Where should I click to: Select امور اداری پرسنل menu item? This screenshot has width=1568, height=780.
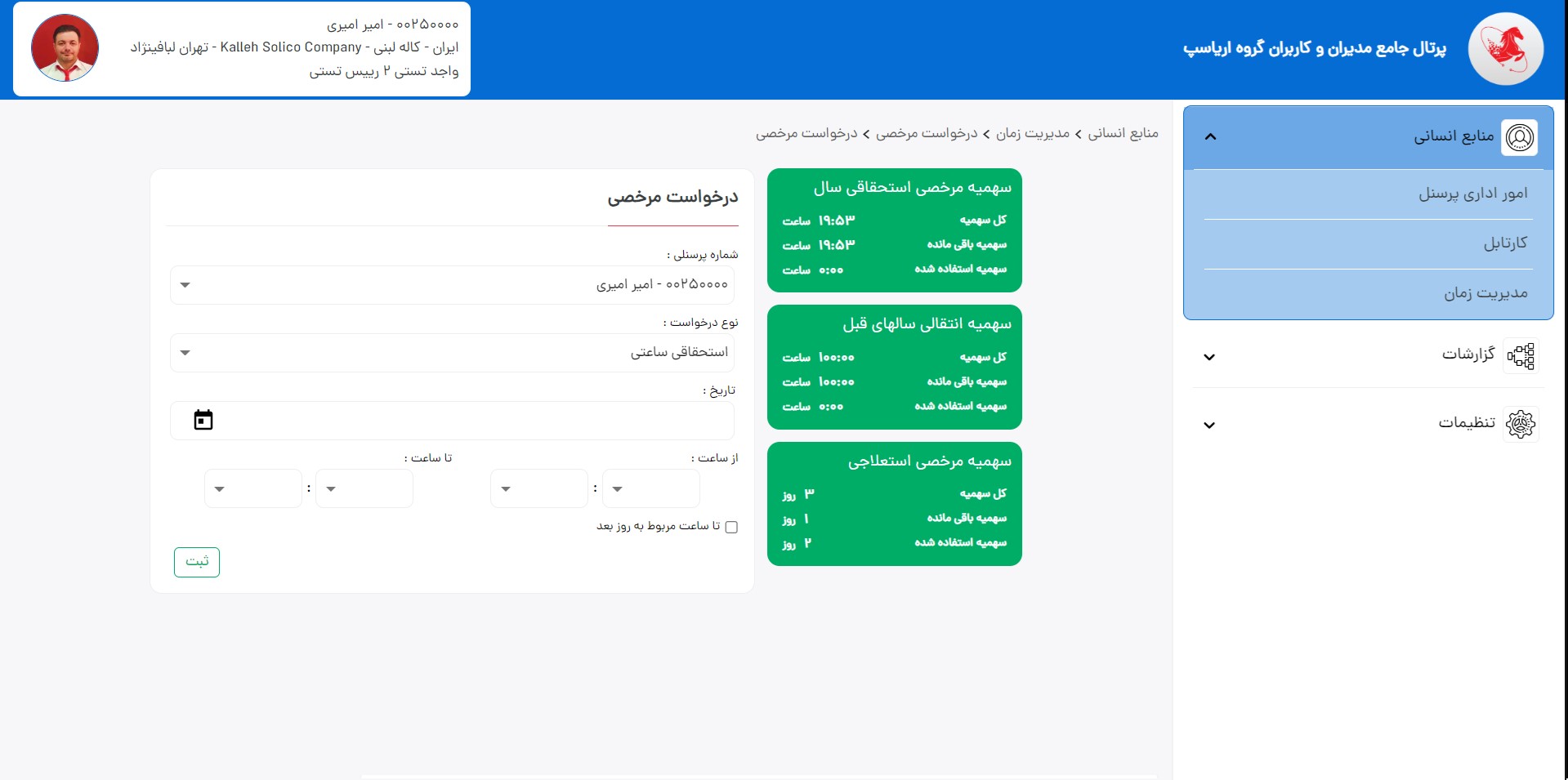click(1472, 194)
